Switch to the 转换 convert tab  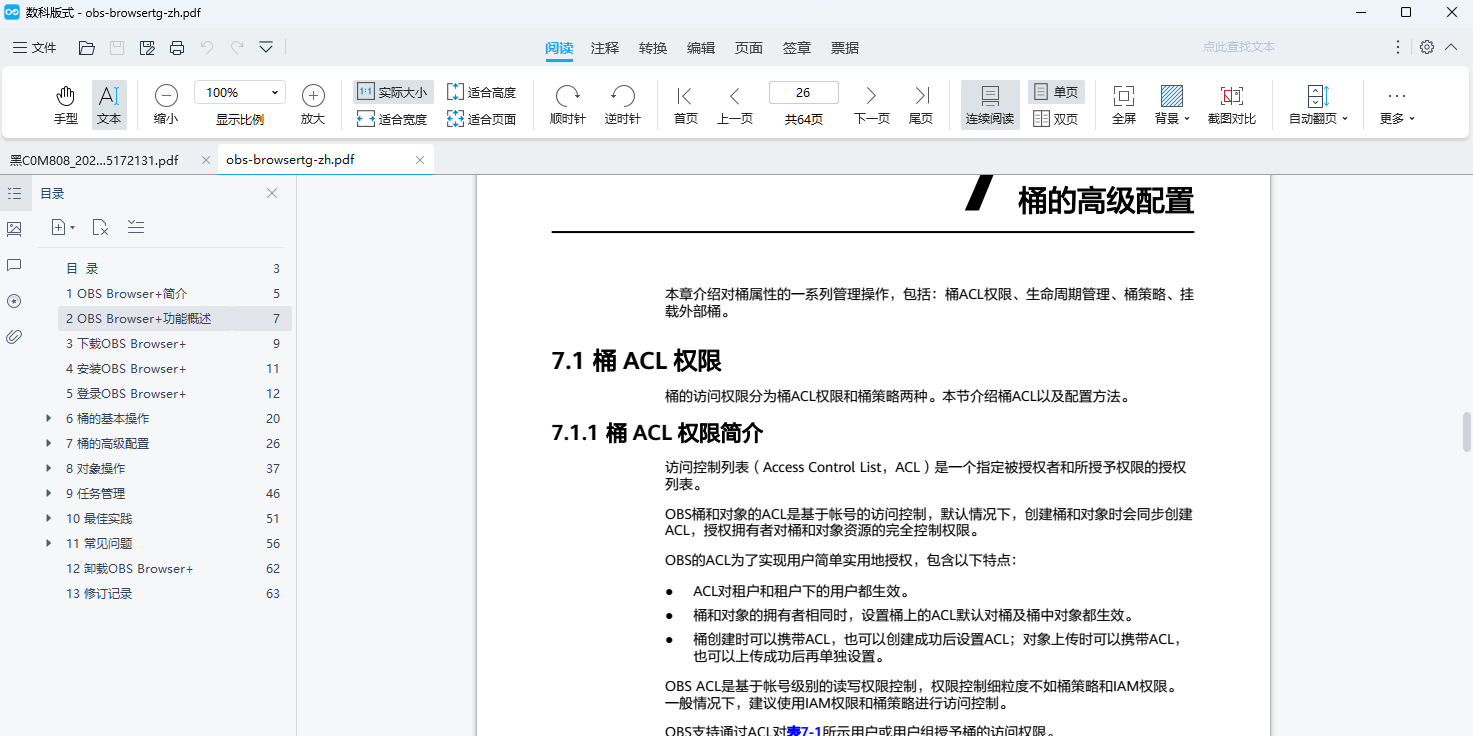(x=653, y=48)
